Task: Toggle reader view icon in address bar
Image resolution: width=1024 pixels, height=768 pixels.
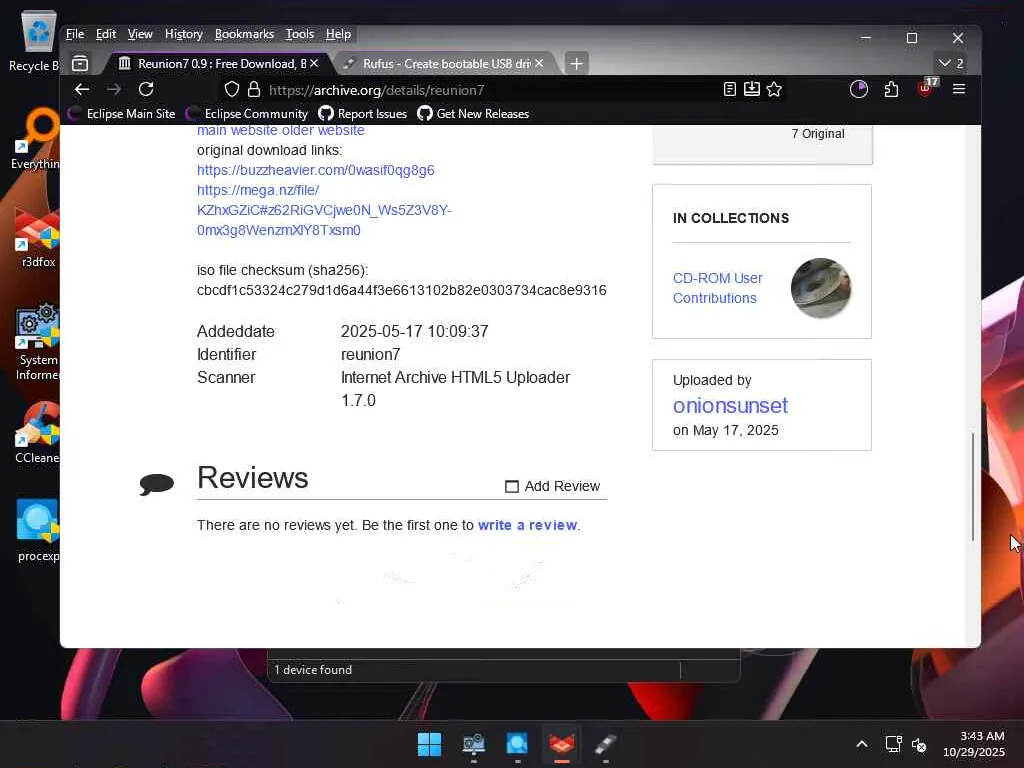Action: 730,89
